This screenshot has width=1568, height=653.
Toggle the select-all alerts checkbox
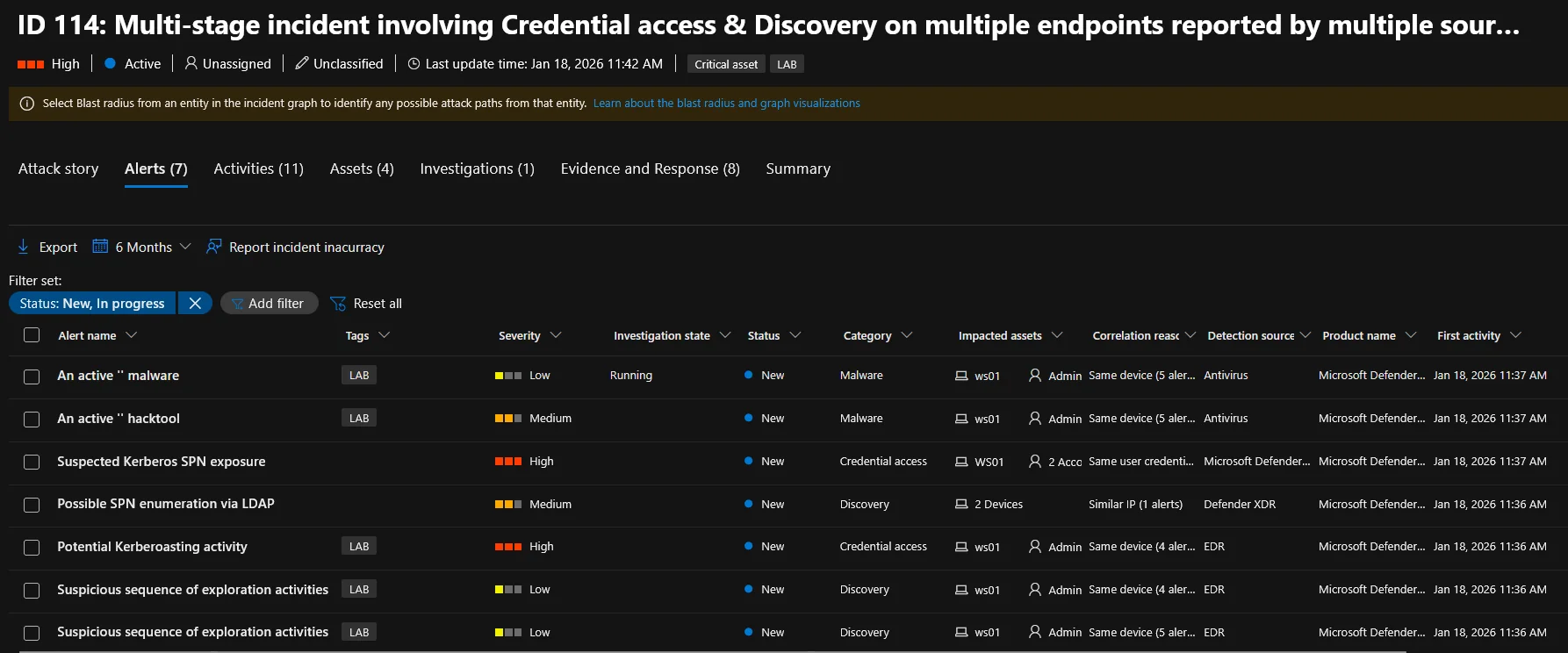click(32, 335)
